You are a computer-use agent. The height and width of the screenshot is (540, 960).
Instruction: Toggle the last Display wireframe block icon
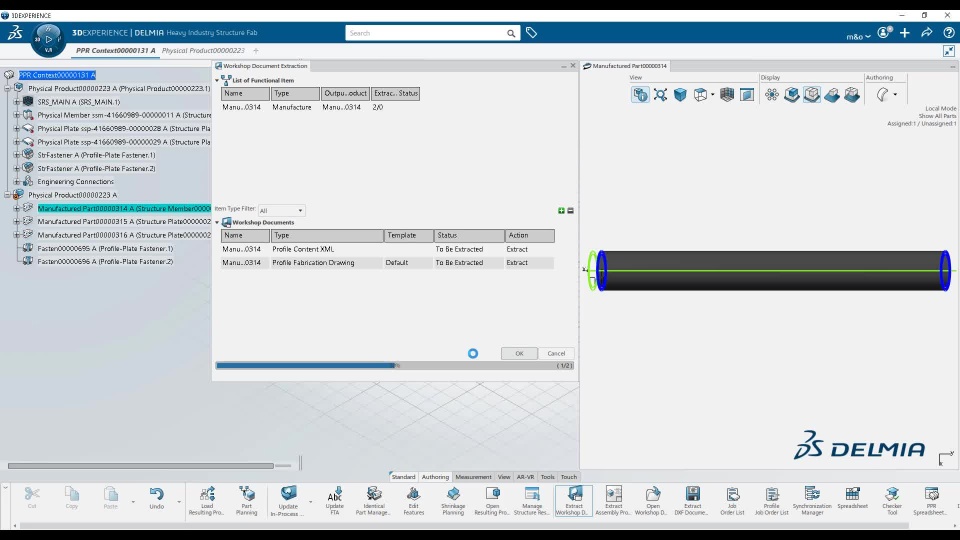tap(852, 94)
